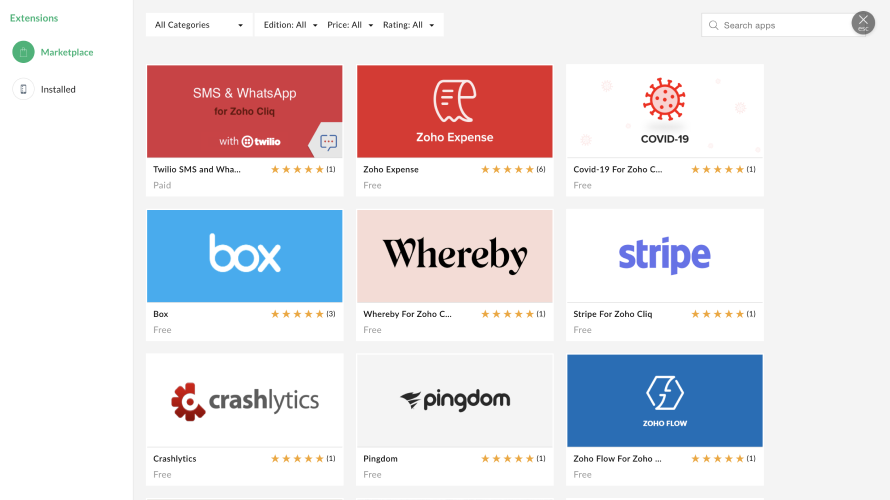Image resolution: width=890 pixels, height=500 pixels.
Task: Open the Zoho Flow logo banner
Action: pos(665,401)
